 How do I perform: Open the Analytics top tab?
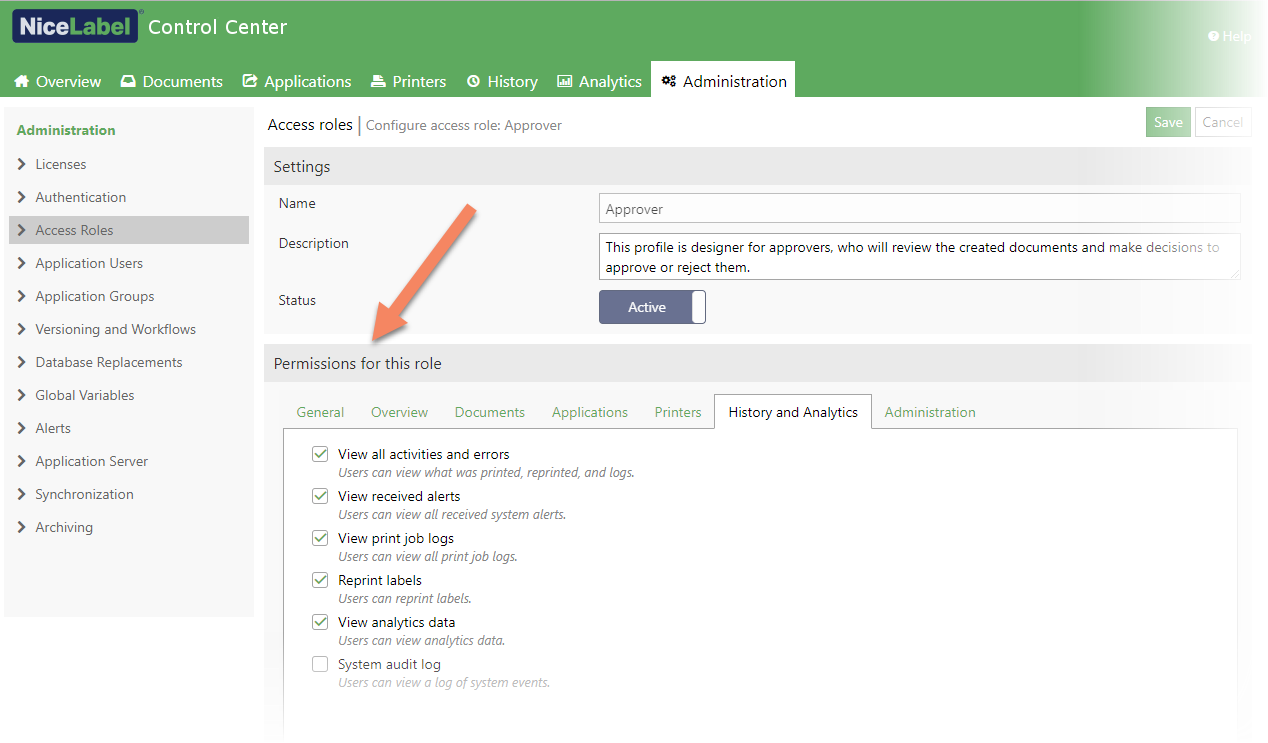[x=599, y=81]
